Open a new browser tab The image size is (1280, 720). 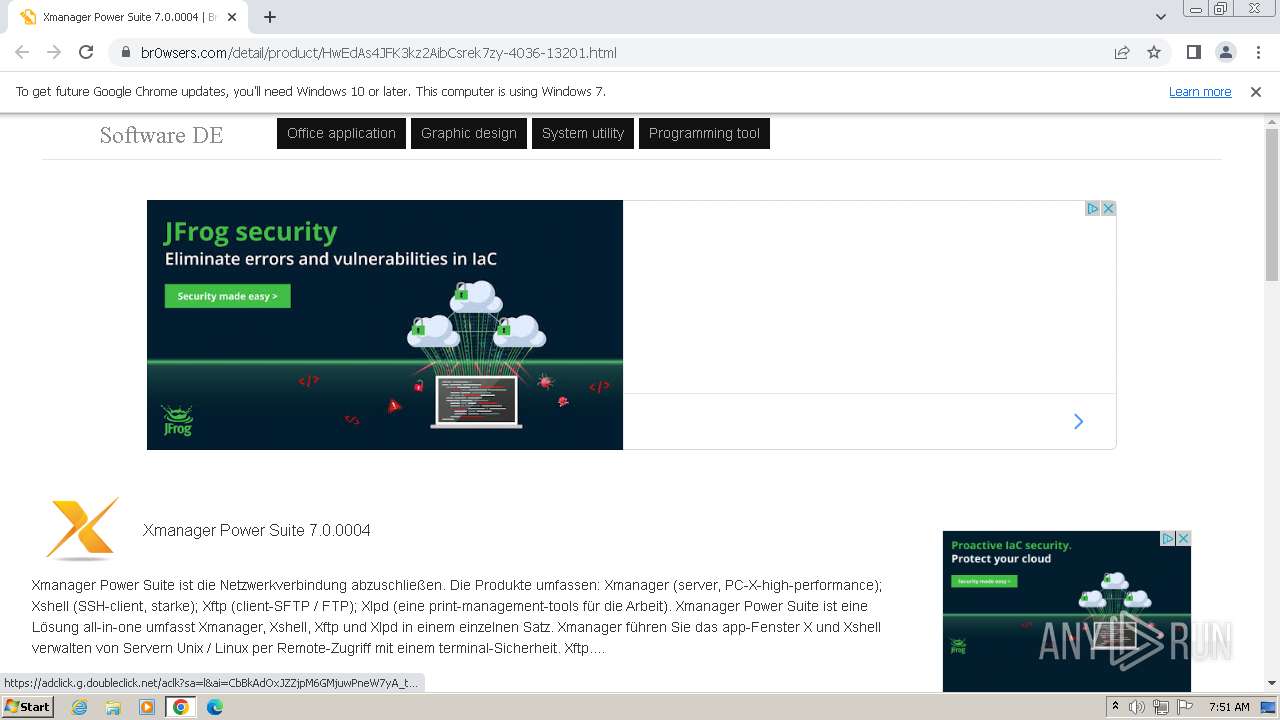click(270, 17)
